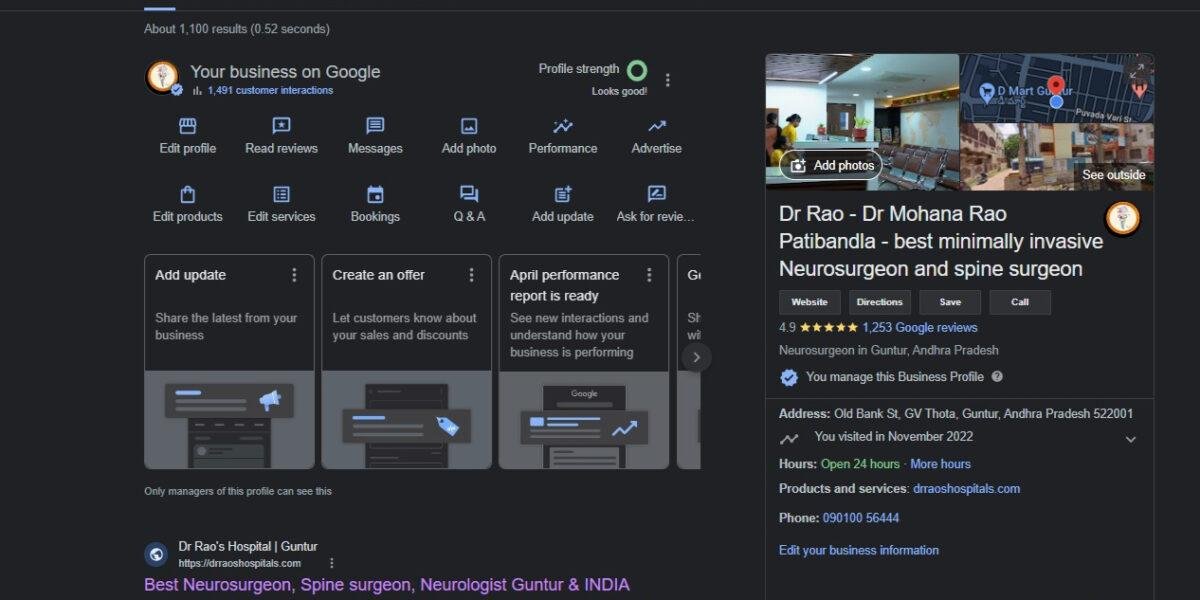This screenshot has height=600, width=1200.
Task: Expand map with the fullscreen icon
Action: (1136, 72)
